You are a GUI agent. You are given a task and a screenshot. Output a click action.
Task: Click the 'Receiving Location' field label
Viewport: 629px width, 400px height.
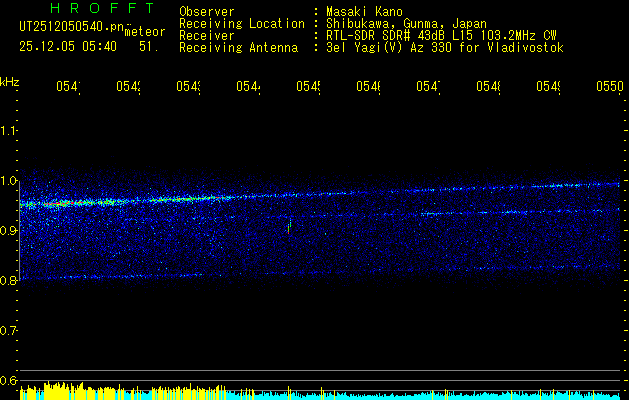[242, 24]
